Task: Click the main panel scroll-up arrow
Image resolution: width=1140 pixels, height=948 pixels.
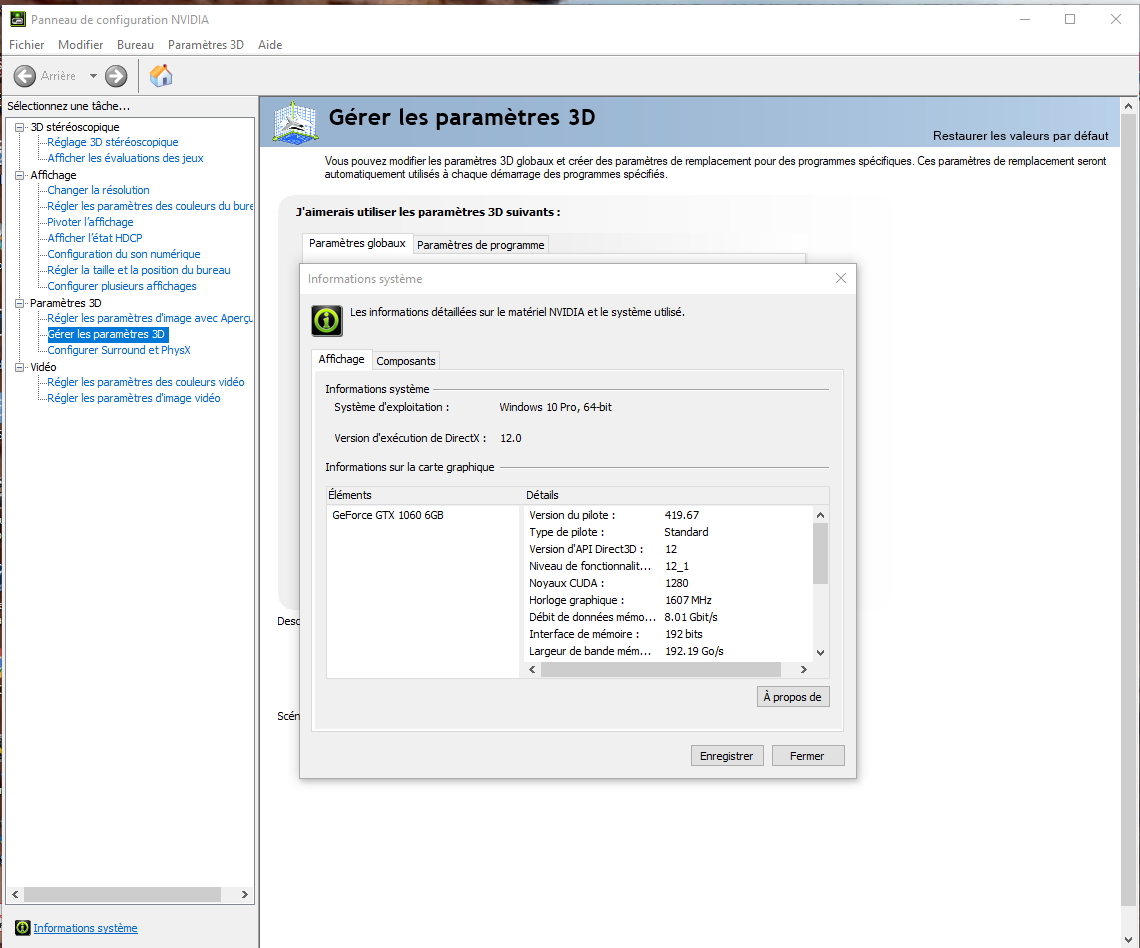Action: click(1128, 106)
